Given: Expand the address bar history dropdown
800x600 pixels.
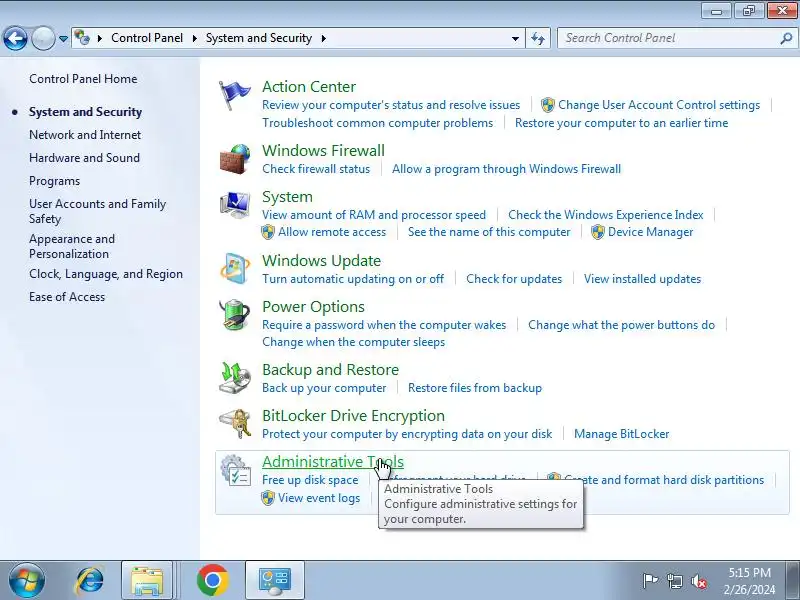Looking at the screenshot, I should coord(515,38).
